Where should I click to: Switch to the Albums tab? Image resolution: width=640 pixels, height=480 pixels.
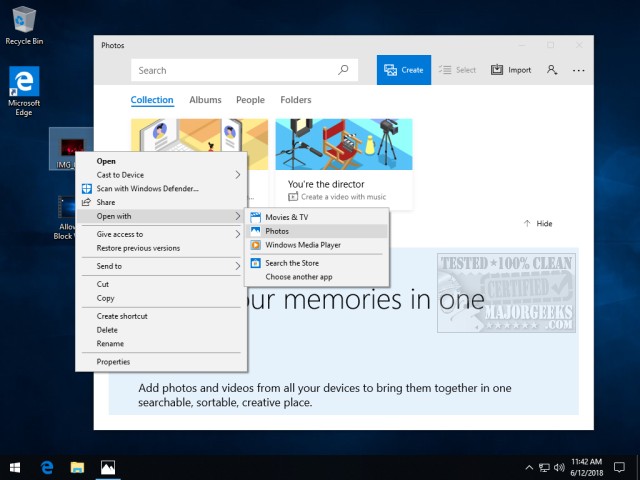coord(205,100)
